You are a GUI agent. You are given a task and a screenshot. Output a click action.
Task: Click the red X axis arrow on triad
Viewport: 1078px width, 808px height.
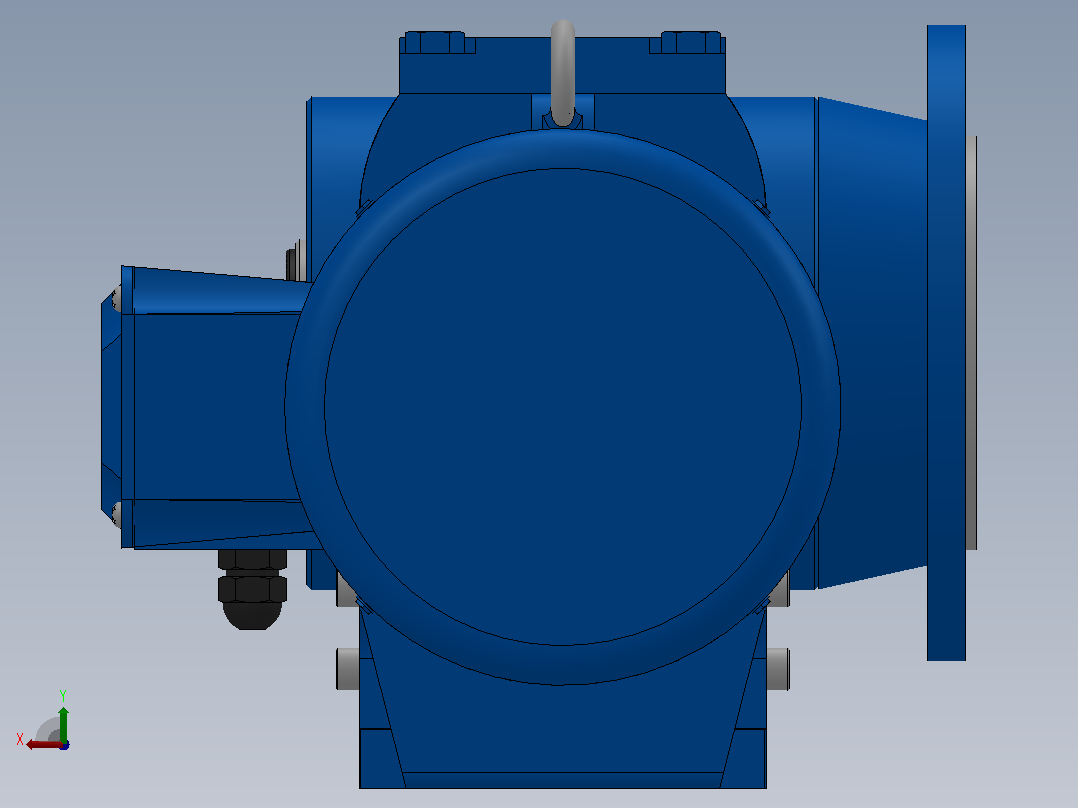(43, 745)
